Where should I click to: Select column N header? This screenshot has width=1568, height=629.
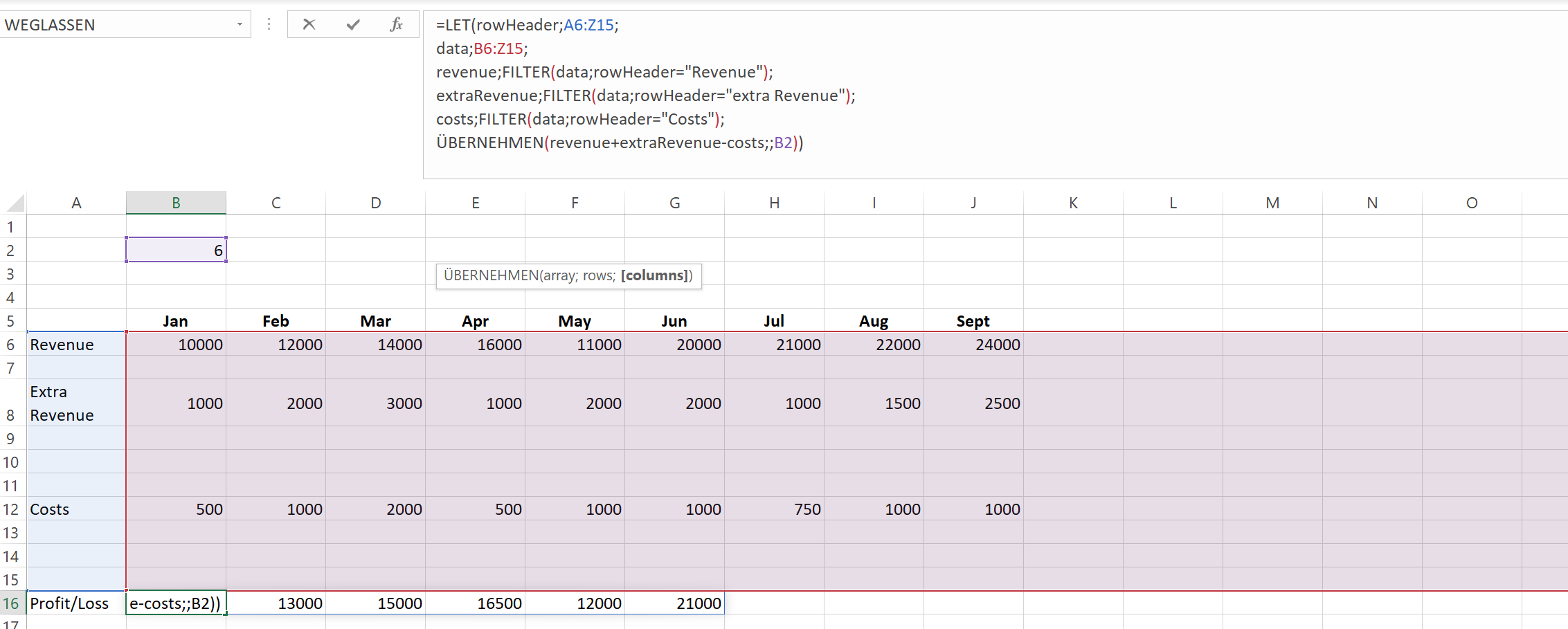(x=1372, y=203)
